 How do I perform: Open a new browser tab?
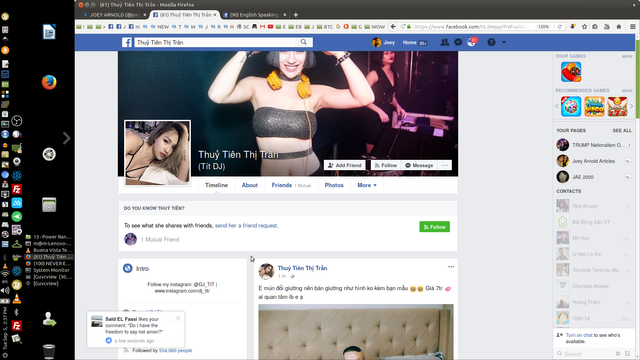tap(296, 15)
